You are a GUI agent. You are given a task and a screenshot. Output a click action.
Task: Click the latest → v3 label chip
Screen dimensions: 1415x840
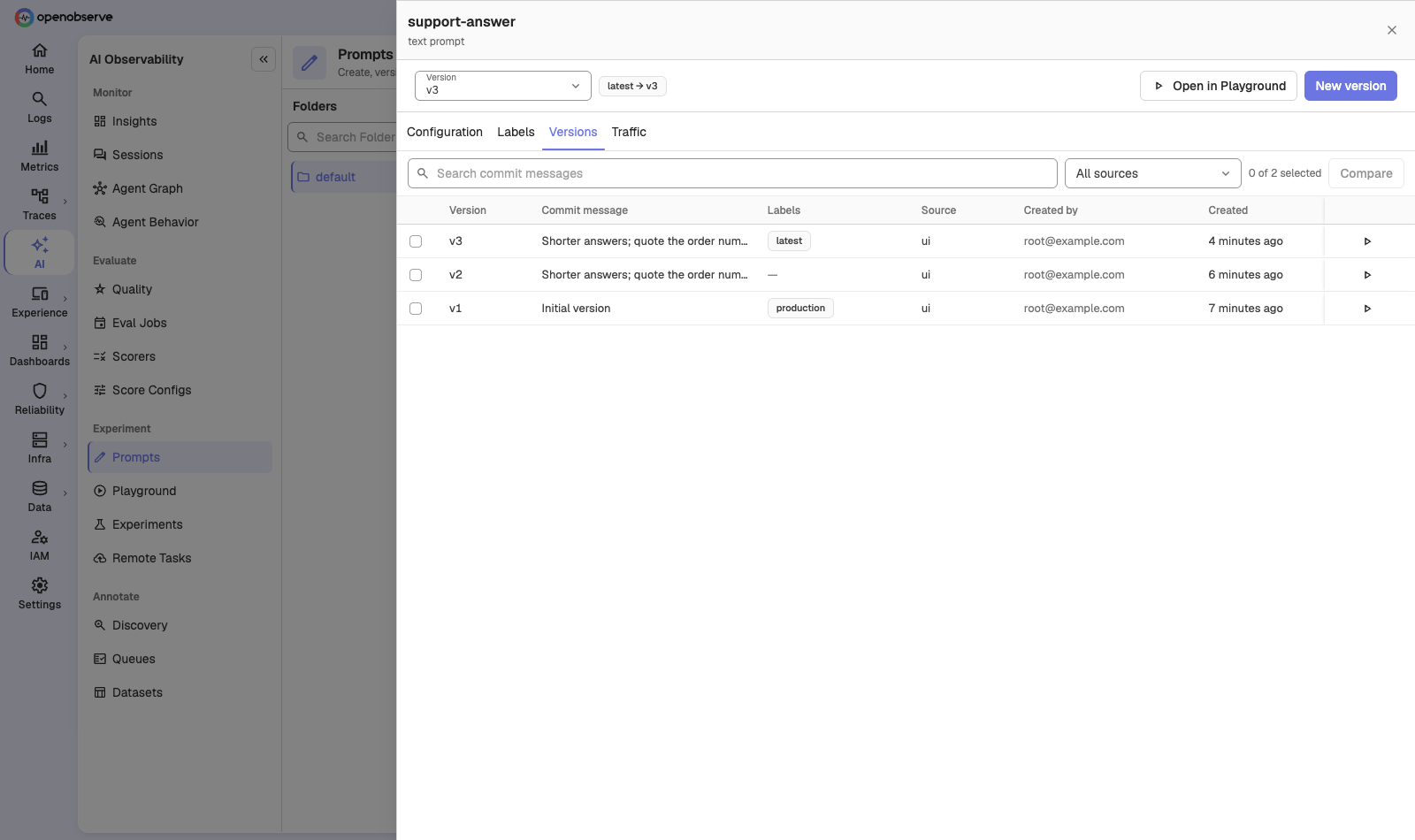pyautogui.click(x=632, y=86)
